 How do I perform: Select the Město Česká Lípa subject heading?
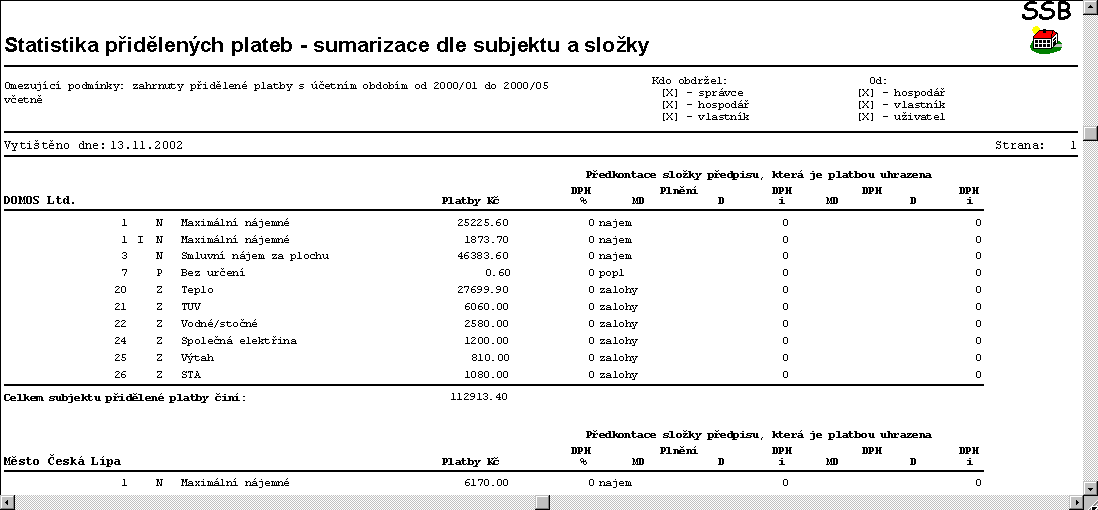tap(62, 461)
